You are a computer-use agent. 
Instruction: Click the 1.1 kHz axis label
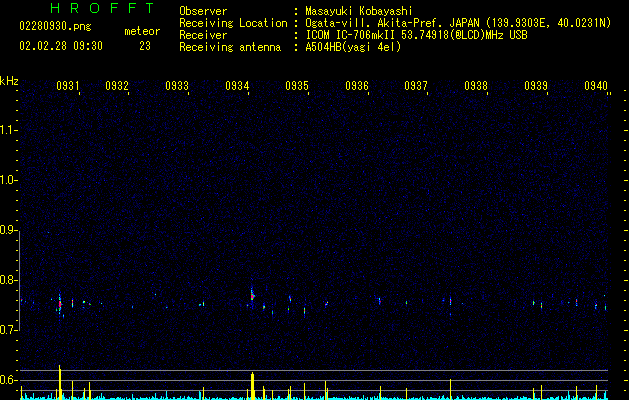8,130
